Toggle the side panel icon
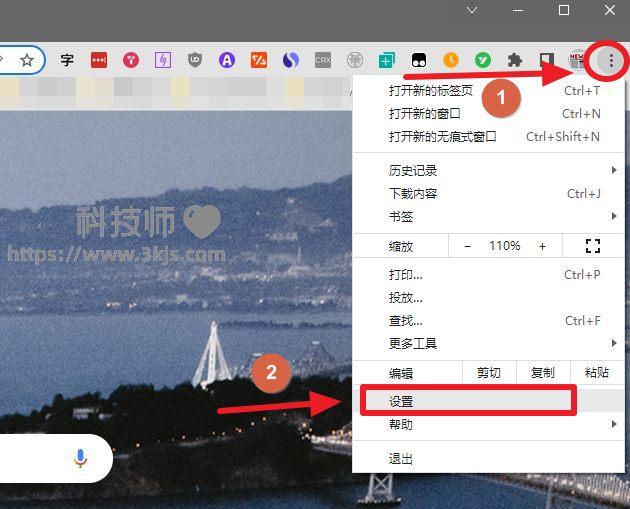The height and width of the screenshot is (509, 630). pos(547,60)
